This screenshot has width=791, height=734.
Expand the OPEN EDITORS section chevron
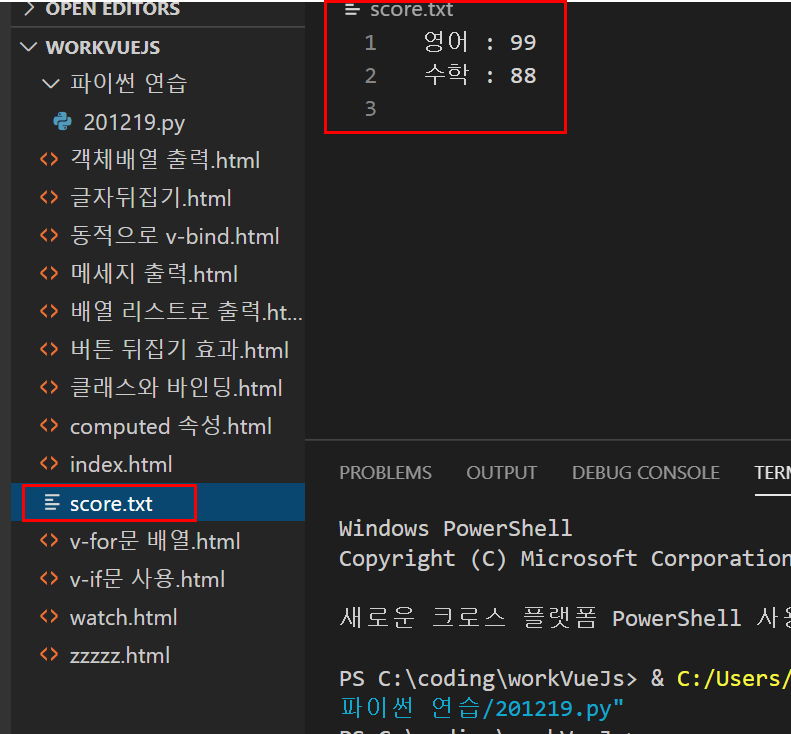click(x=29, y=8)
